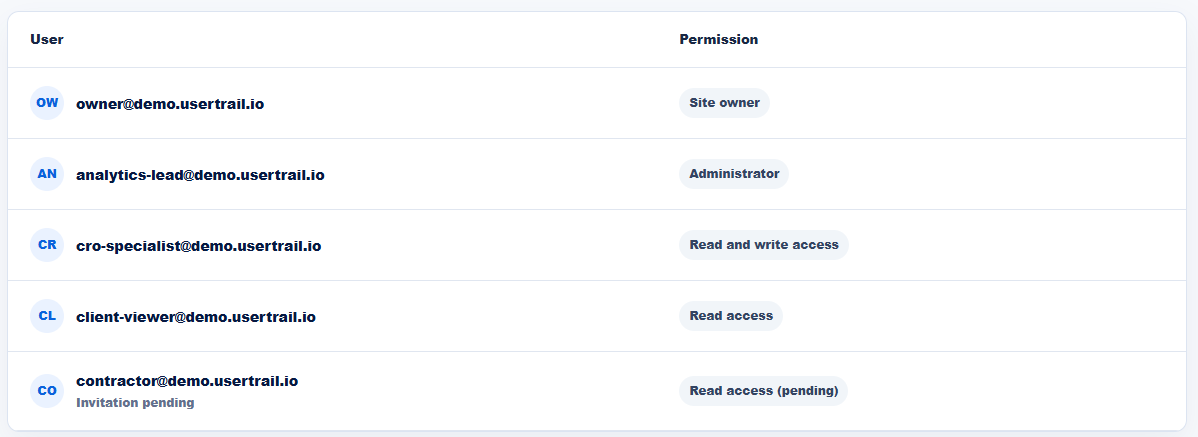Select the owner table row
The image size is (1198, 437).
click(x=597, y=103)
